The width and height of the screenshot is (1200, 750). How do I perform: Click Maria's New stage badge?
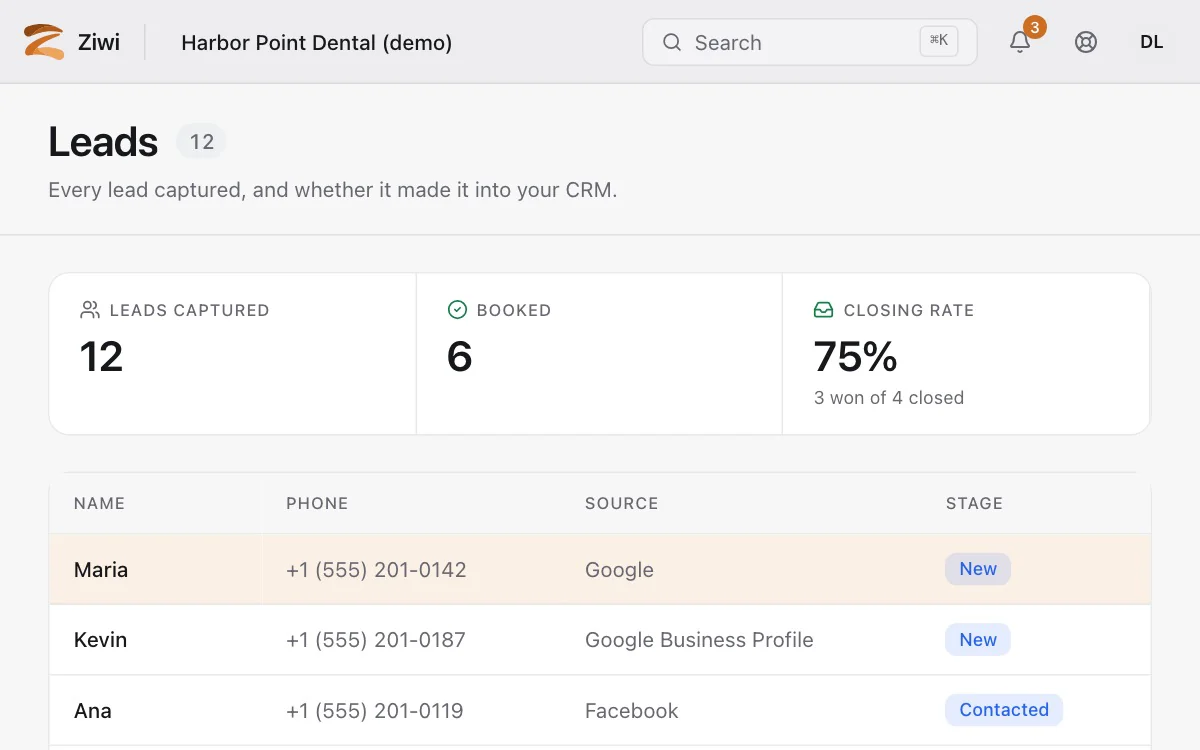pos(978,569)
